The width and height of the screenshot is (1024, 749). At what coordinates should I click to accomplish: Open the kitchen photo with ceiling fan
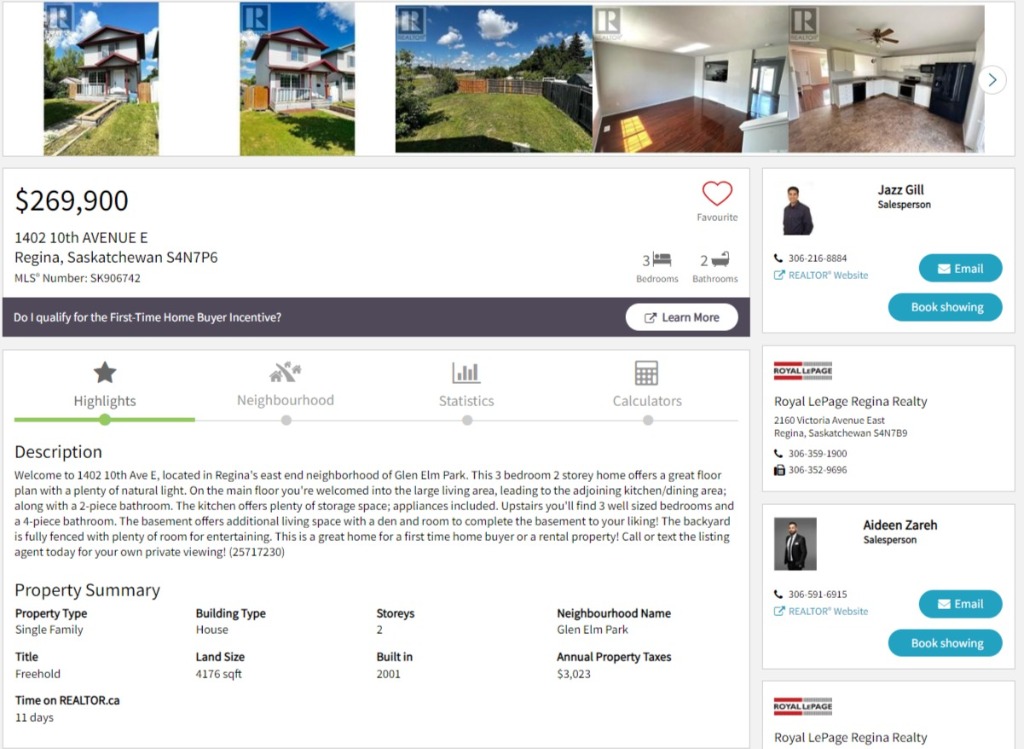(886, 79)
